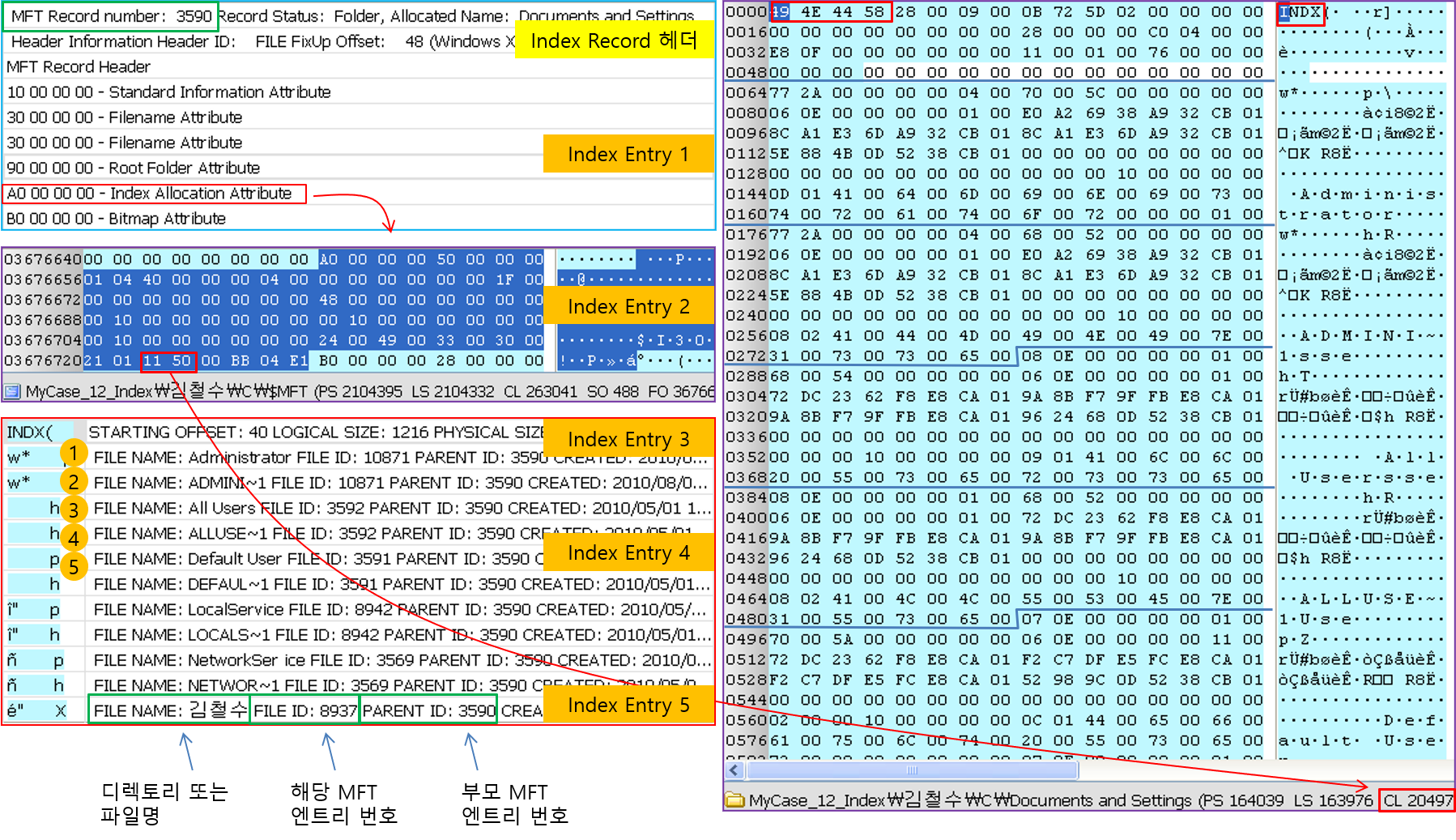Select the FILE NAME: DEFAUL~1 entry row
The height and width of the screenshot is (840, 1456).
(x=360, y=584)
